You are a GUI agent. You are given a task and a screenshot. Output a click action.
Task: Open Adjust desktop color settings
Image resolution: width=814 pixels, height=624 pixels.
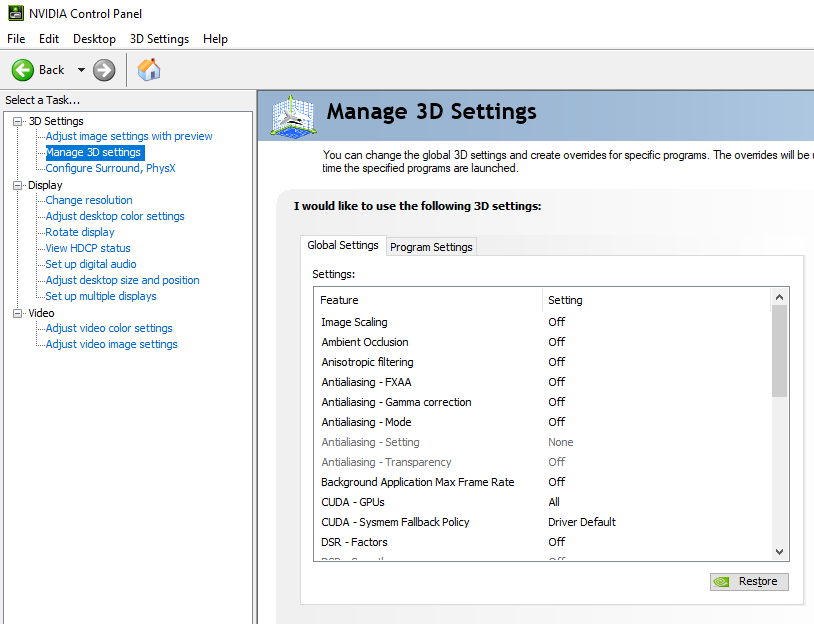[115, 216]
